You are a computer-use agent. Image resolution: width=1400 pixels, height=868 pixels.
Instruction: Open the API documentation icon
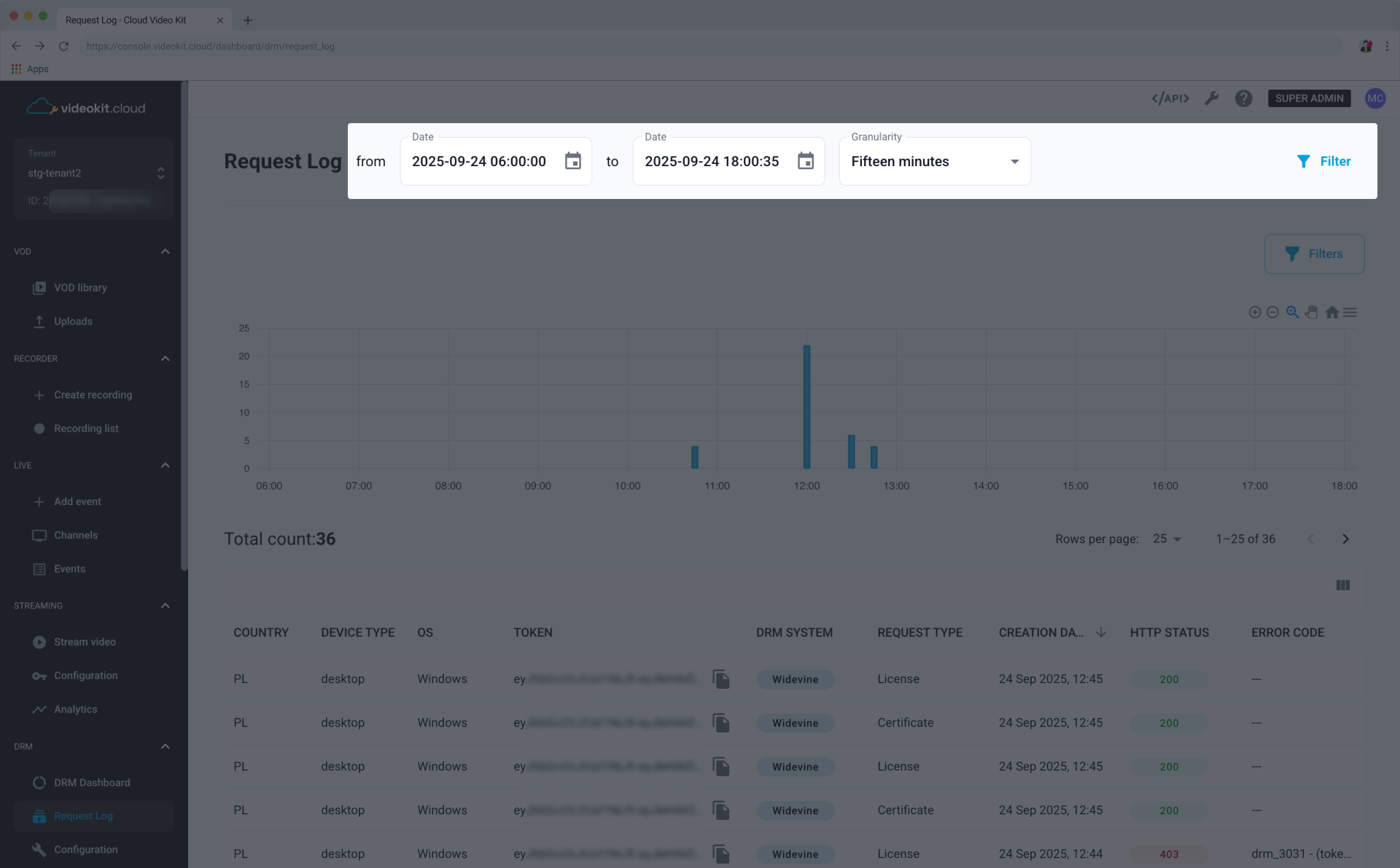coord(1170,98)
